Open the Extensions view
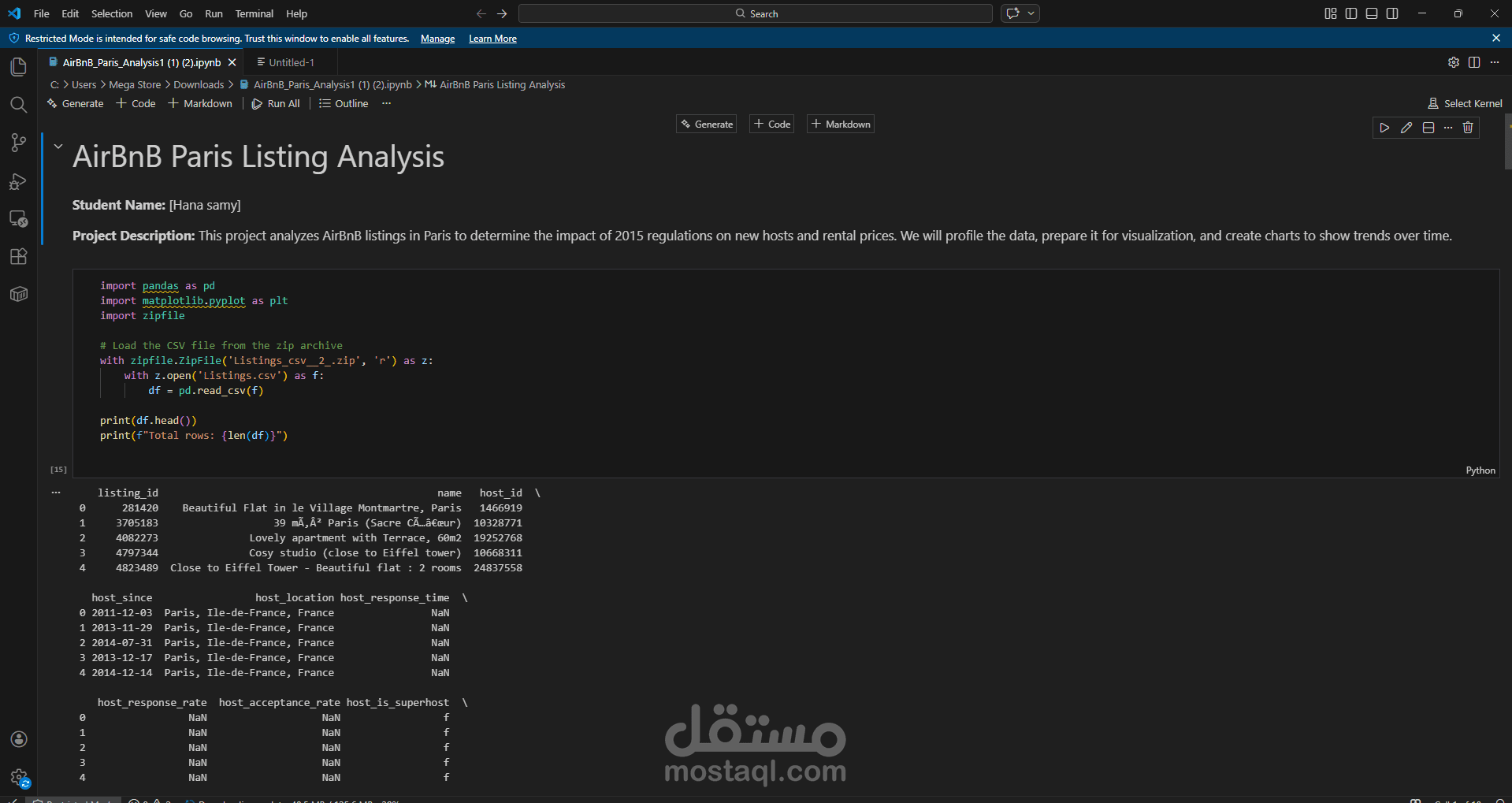This screenshot has height=803, width=1512. coord(18,256)
